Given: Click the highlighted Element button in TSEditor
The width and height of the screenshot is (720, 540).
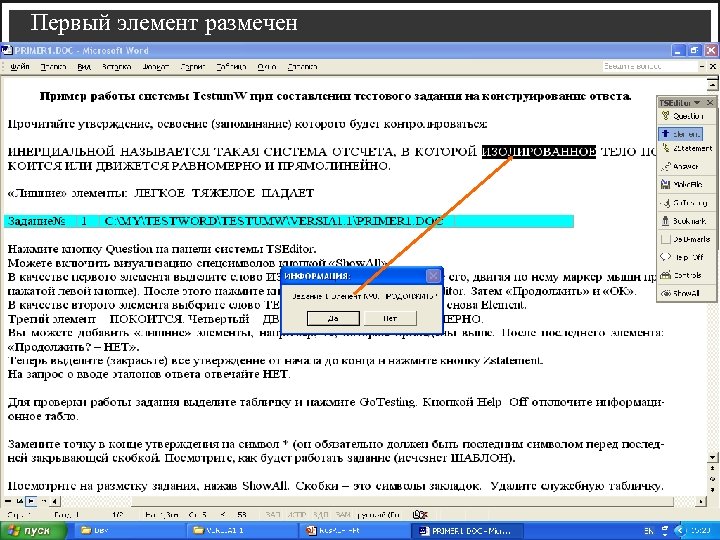Looking at the screenshot, I should coord(681,134).
